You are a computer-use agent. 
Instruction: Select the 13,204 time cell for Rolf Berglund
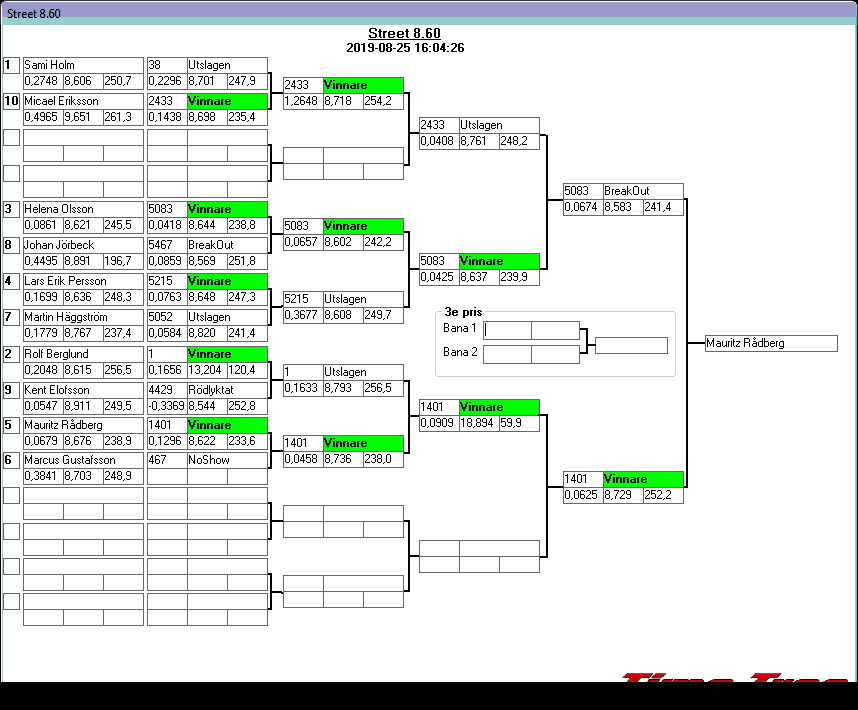[207, 370]
